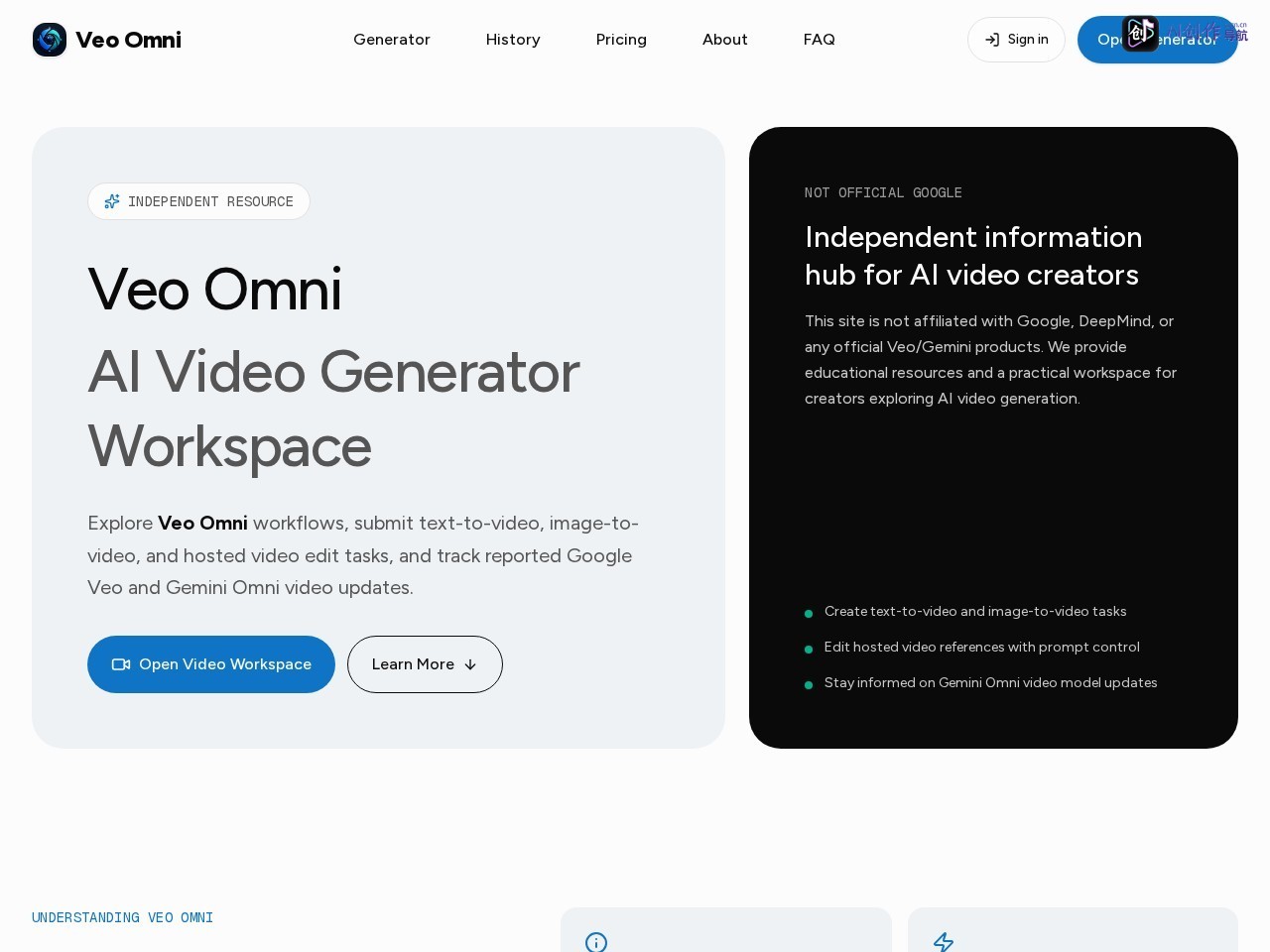The width and height of the screenshot is (1270, 952).
Task: Click the Sign in button
Action: (x=1016, y=40)
